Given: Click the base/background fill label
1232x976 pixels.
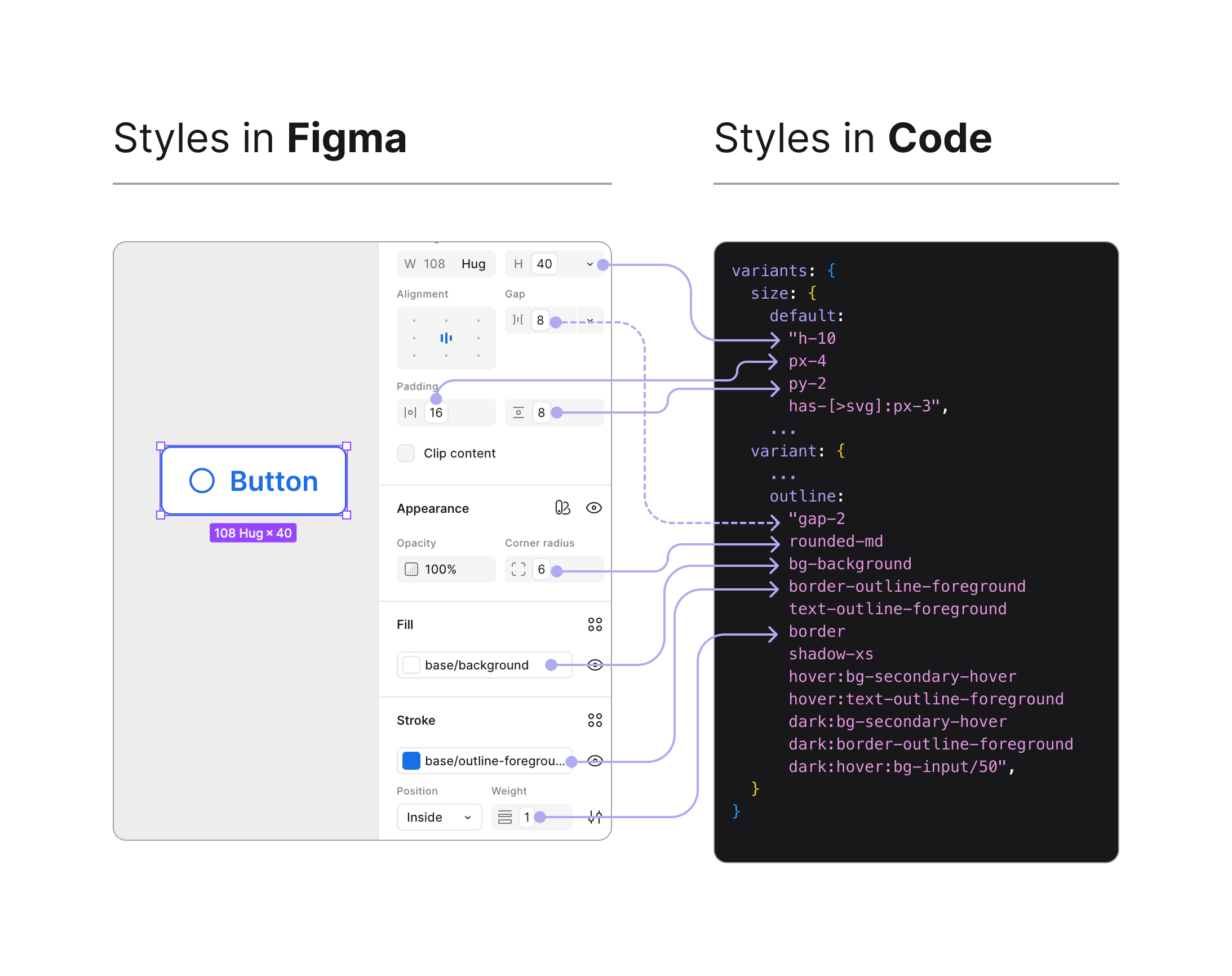Looking at the screenshot, I should click(477, 665).
